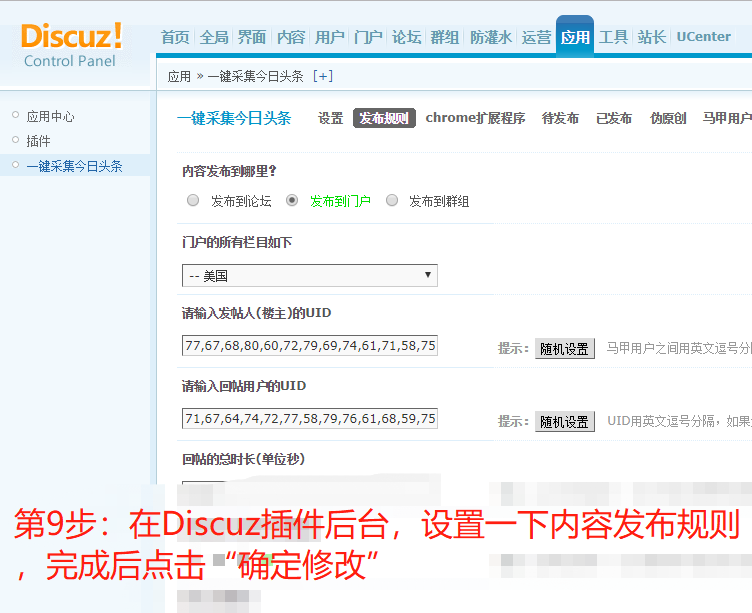Click the reply user UID input field
The image size is (752, 613).
(x=310, y=419)
